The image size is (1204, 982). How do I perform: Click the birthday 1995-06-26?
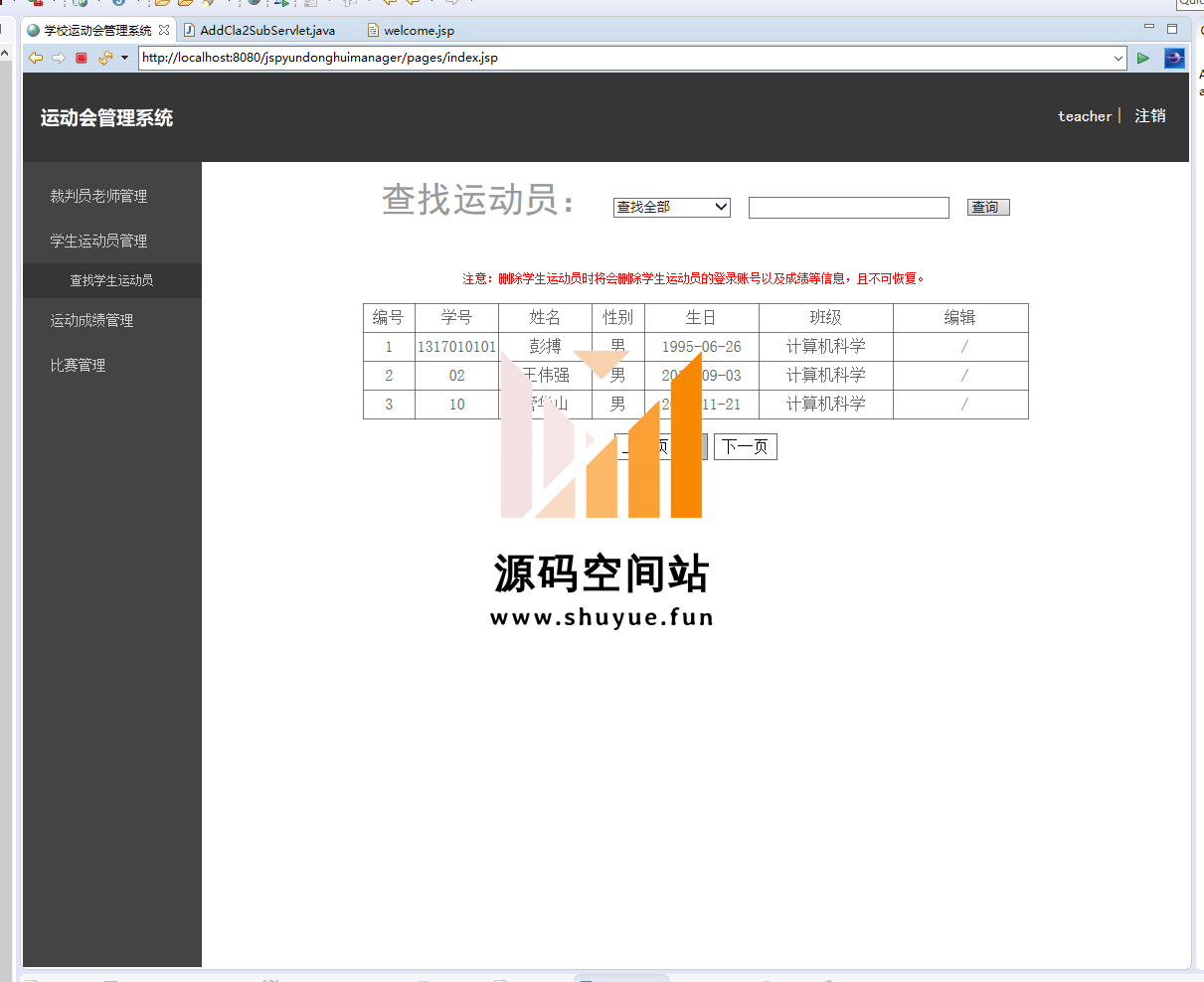point(702,347)
